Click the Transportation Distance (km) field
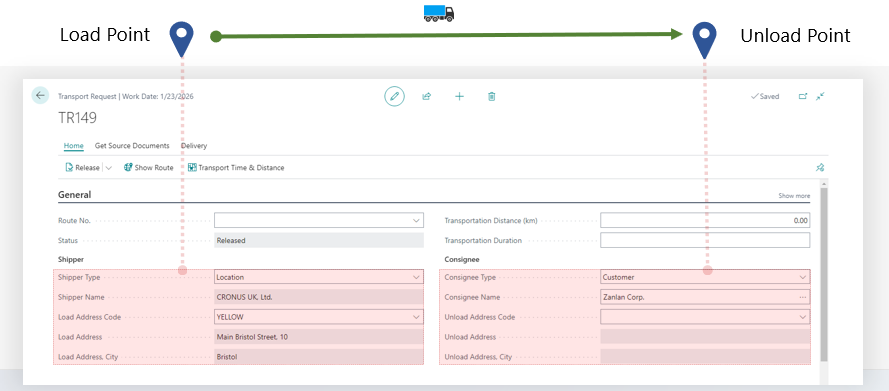 [705, 220]
